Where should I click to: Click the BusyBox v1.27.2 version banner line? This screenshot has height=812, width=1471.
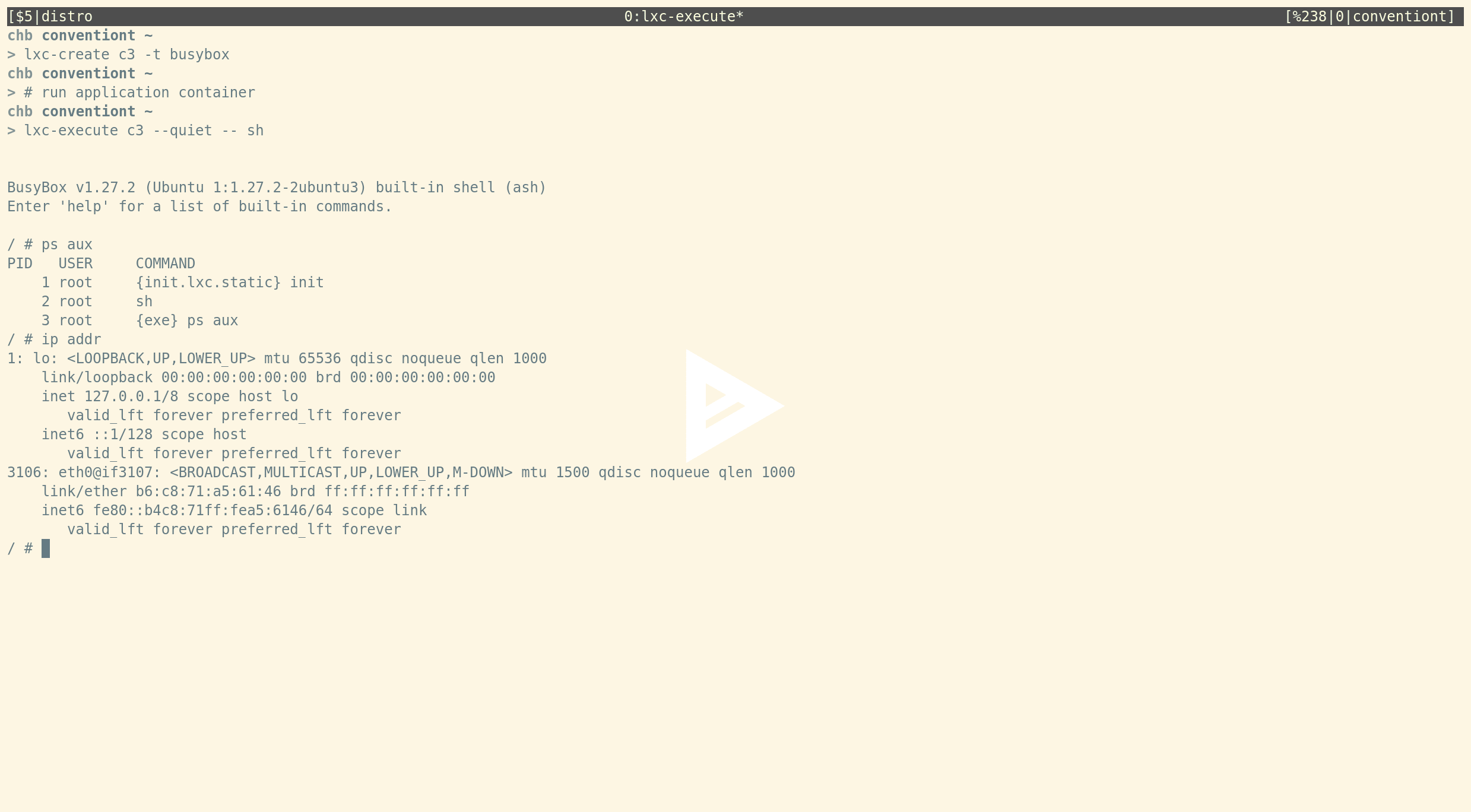point(277,188)
